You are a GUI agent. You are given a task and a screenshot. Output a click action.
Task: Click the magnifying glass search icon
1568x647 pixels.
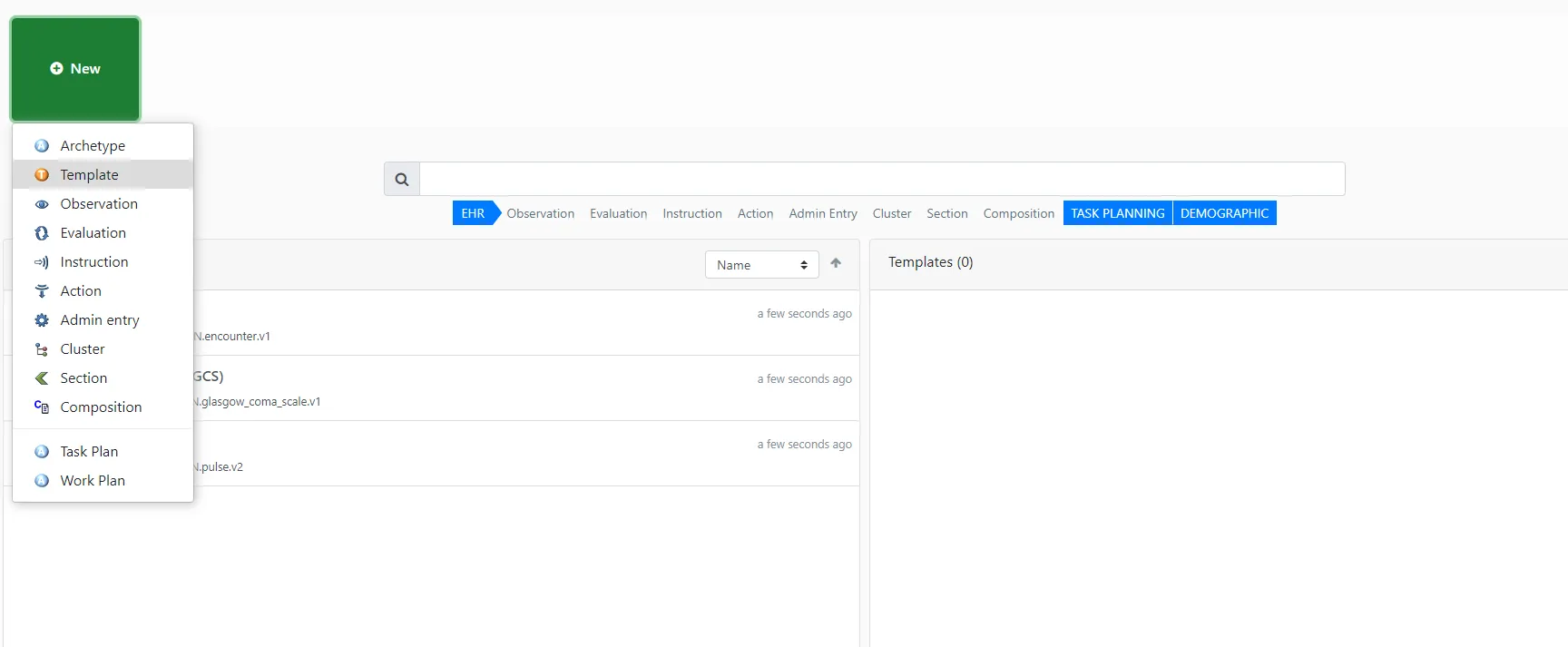[402, 180]
